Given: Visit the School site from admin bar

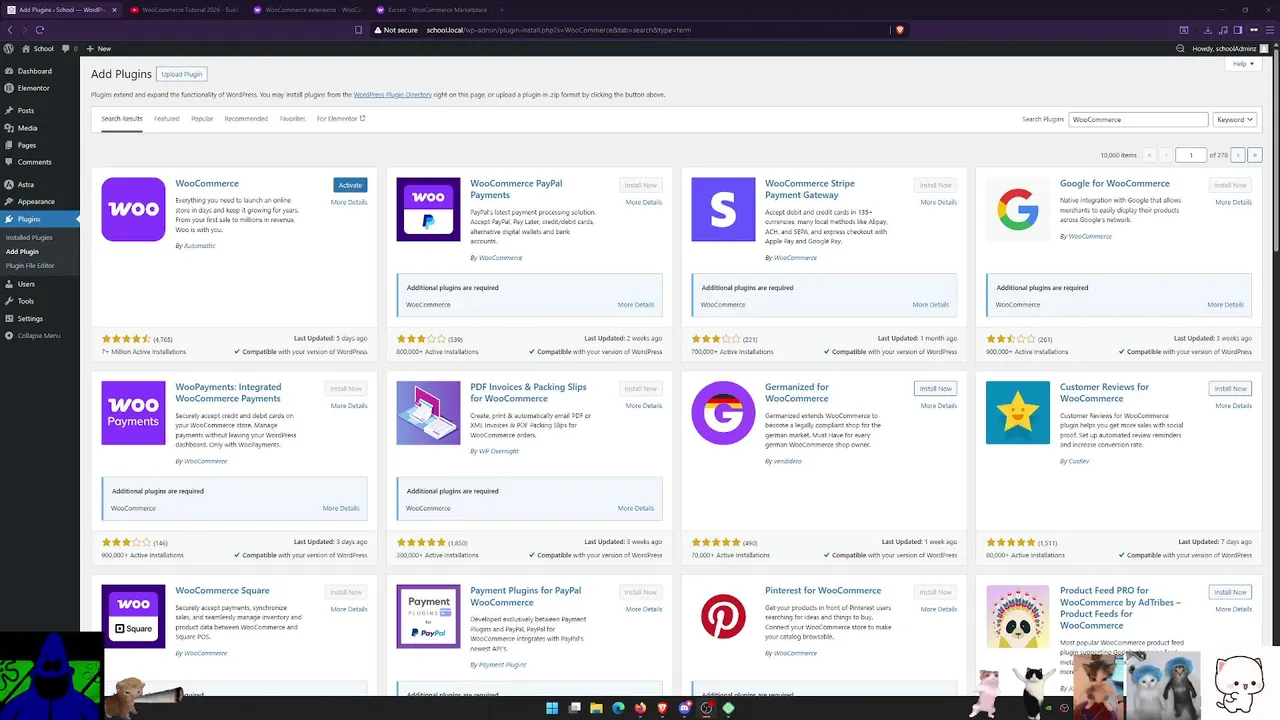Looking at the screenshot, I should (x=38, y=48).
